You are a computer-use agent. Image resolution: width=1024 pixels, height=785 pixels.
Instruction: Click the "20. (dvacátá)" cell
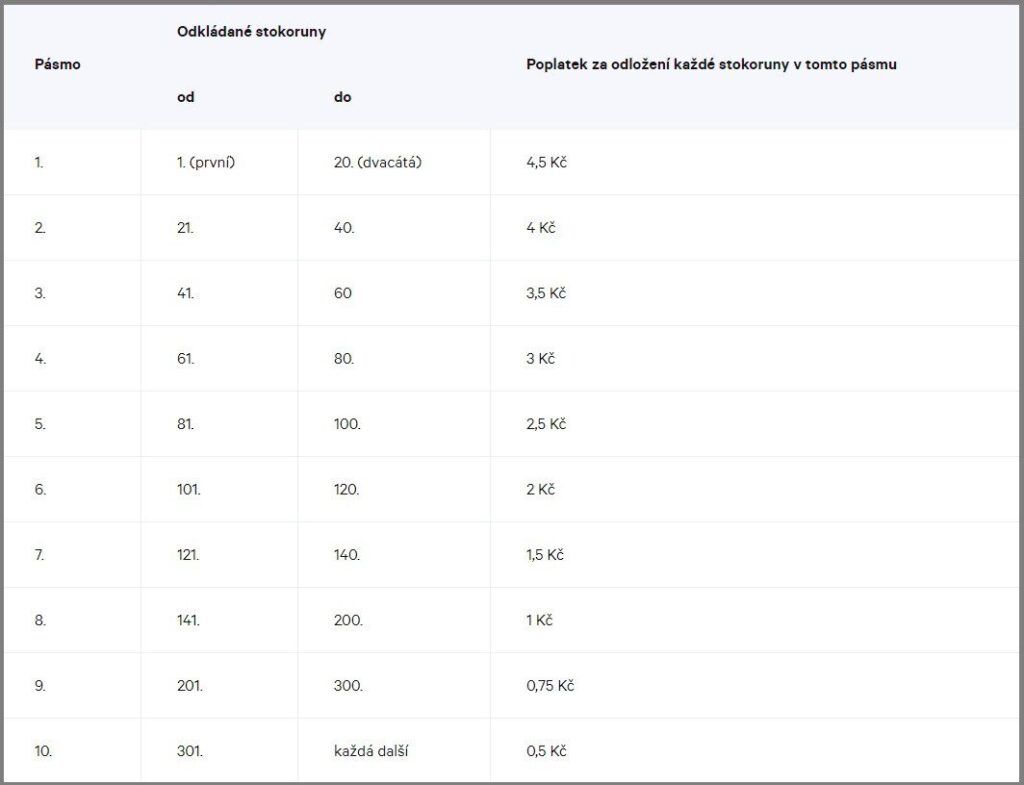click(x=377, y=162)
